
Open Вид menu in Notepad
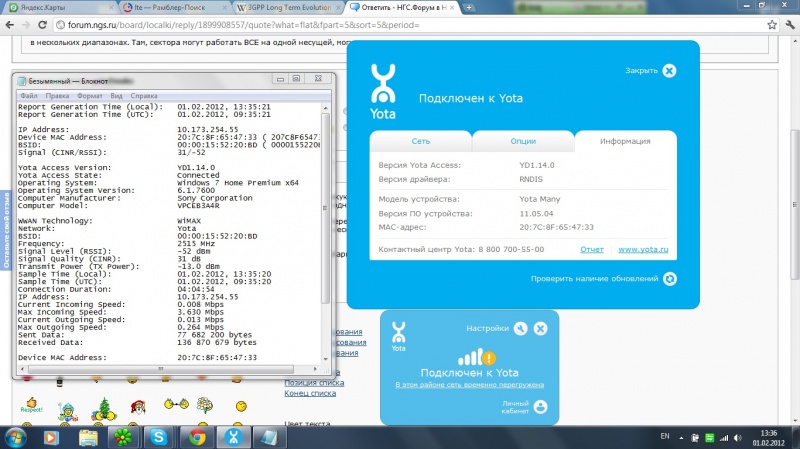[x=116, y=95]
